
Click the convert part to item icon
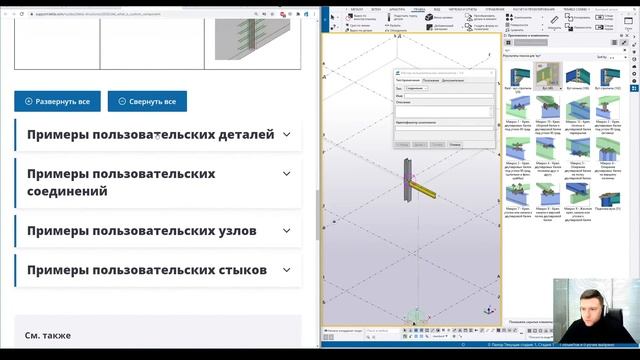(468, 18)
